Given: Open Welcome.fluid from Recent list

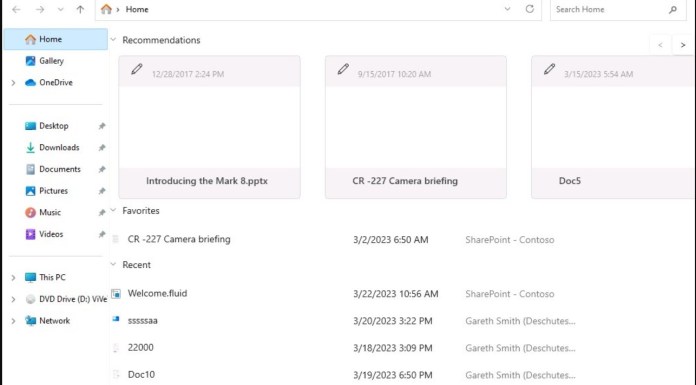Looking at the screenshot, I should (x=157, y=293).
